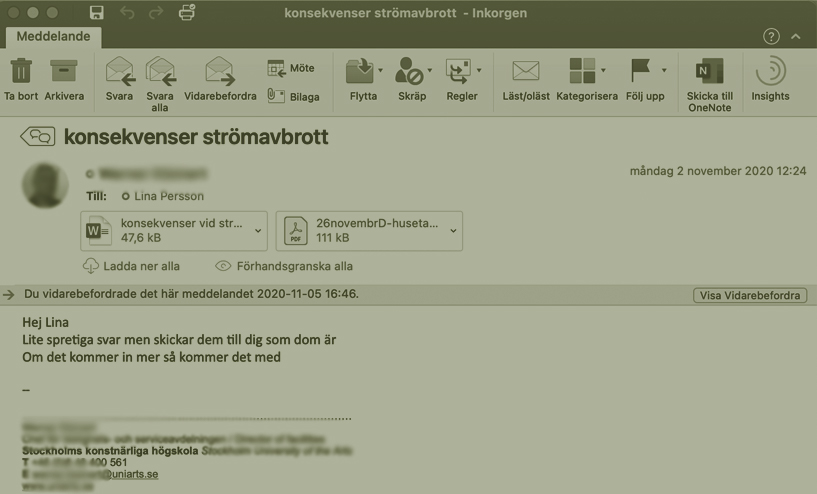
Task: Toggle the Följ upp flag
Action: [640, 71]
